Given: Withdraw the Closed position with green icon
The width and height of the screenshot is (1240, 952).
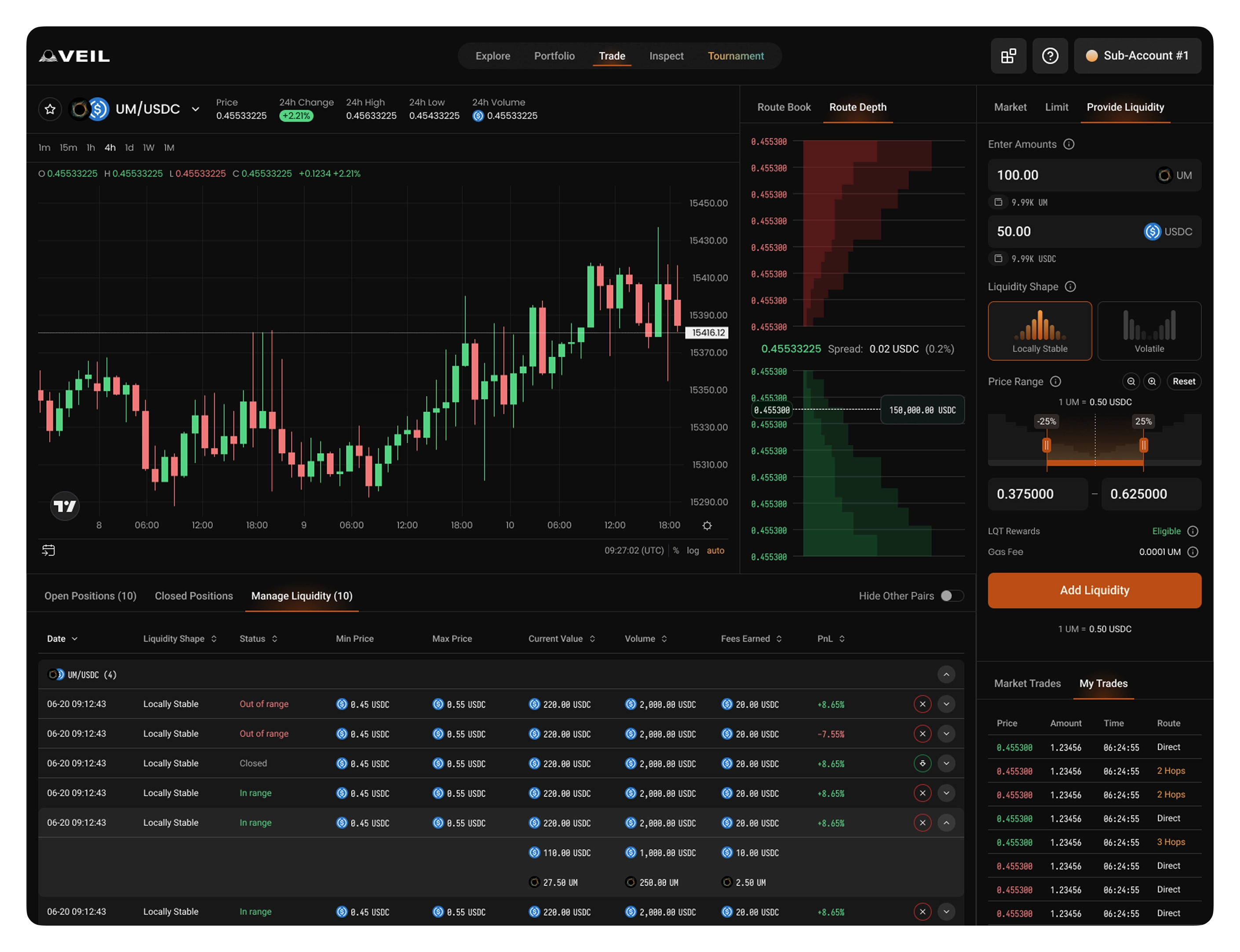Looking at the screenshot, I should pyautogui.click(x=923, y=763).
